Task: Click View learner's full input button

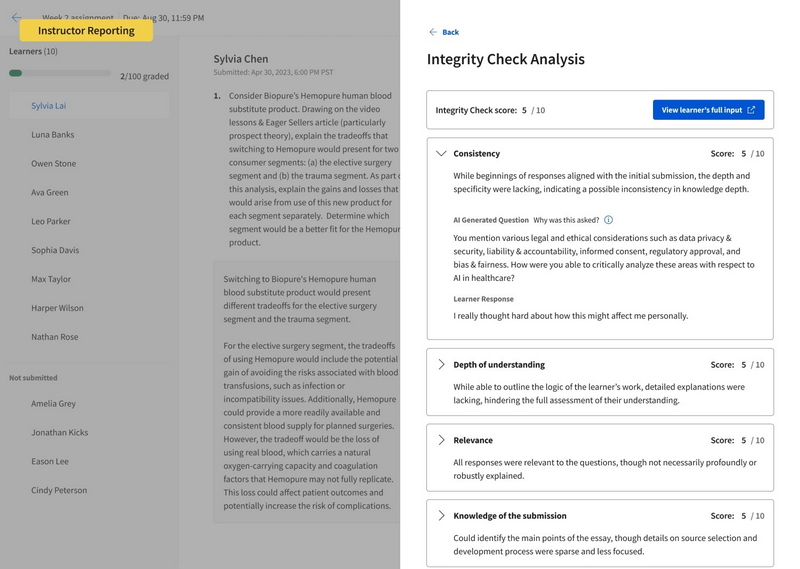Action: pos(708,110)
